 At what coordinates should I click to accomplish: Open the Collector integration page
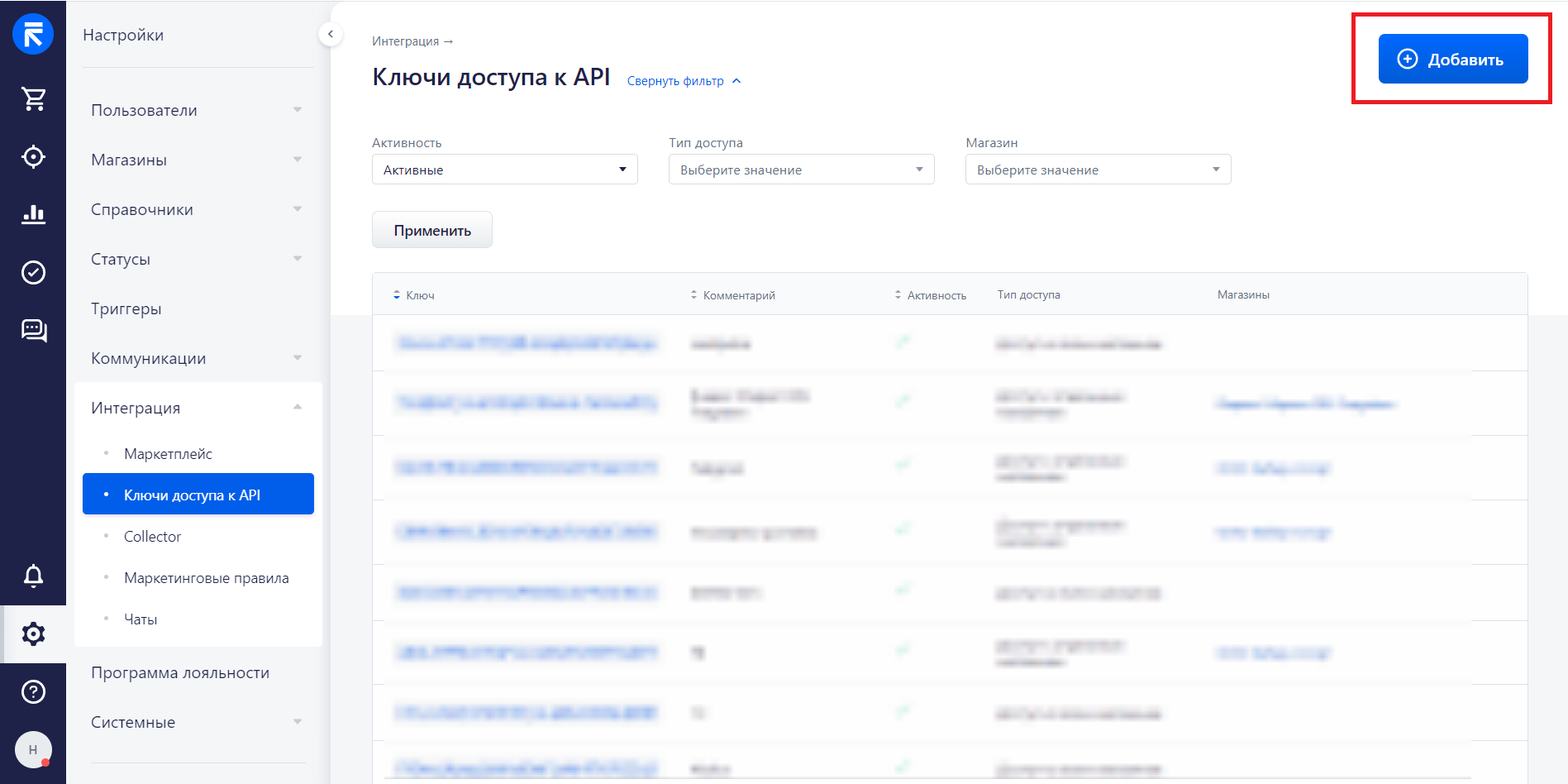coord(152,537)
